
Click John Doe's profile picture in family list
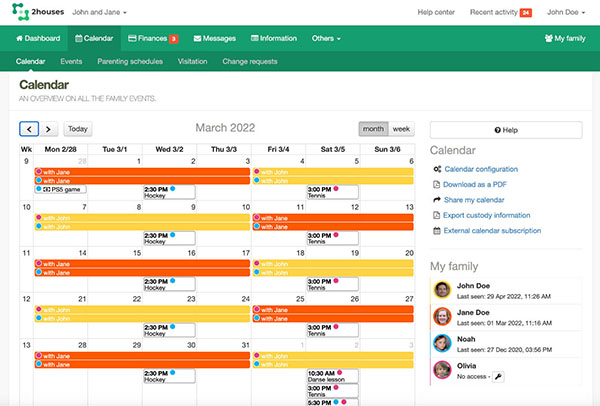pyautogui.click(x=441, y=290)
